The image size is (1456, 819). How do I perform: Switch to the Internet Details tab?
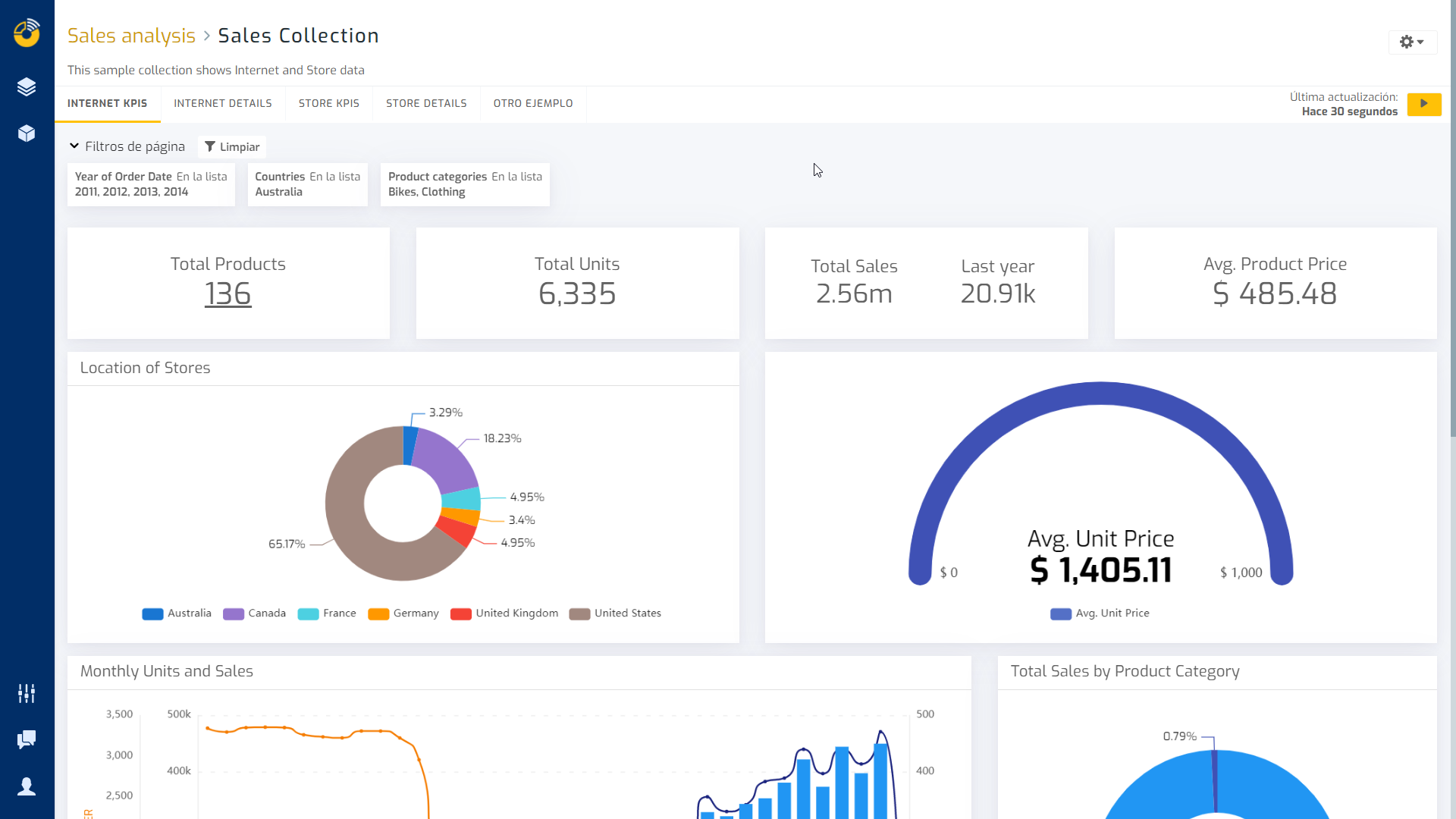tap(223, 104)
